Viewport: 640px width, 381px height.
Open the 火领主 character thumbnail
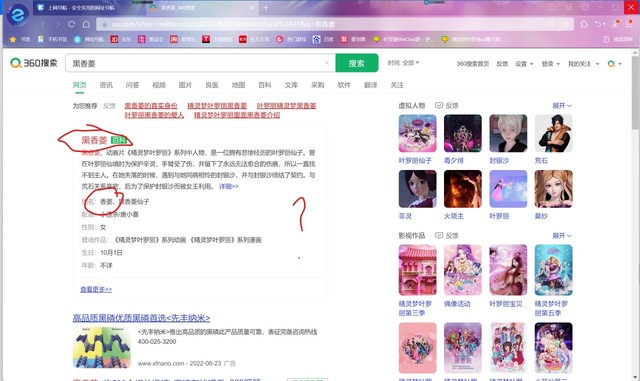click(x=462, y=189)
